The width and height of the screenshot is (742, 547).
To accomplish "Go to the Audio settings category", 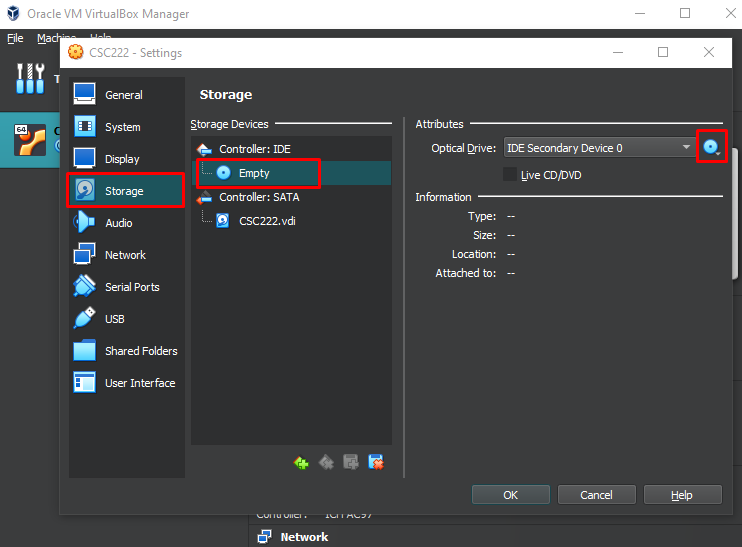I will (x=119, y=223).
